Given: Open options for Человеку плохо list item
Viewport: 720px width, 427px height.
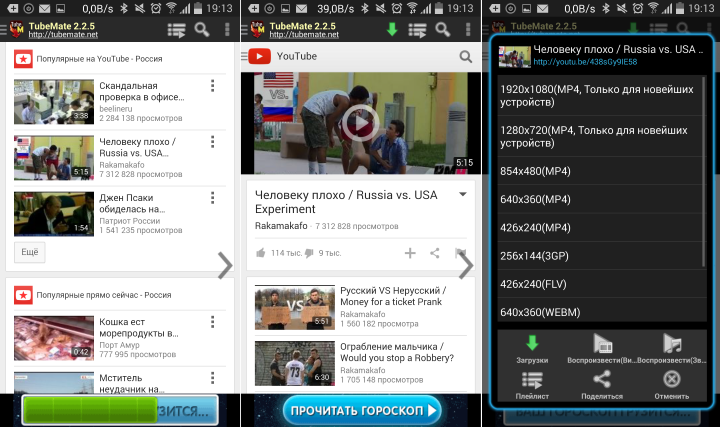Looking at the screenshot, I should [x=212, y=142].
